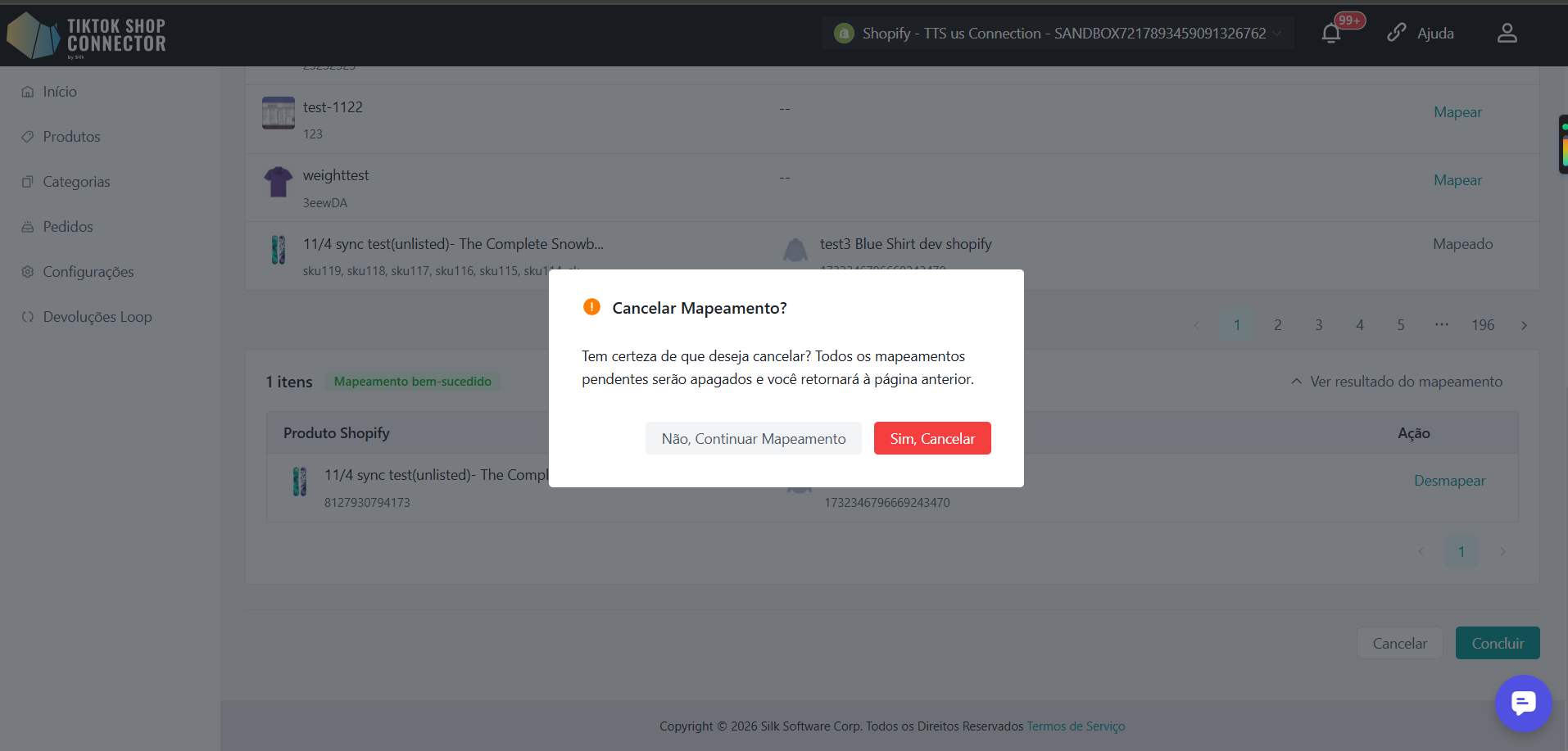Click the notifications bell icon
This screenshot has height=751, width=1568.
[x=1331, y=34]
